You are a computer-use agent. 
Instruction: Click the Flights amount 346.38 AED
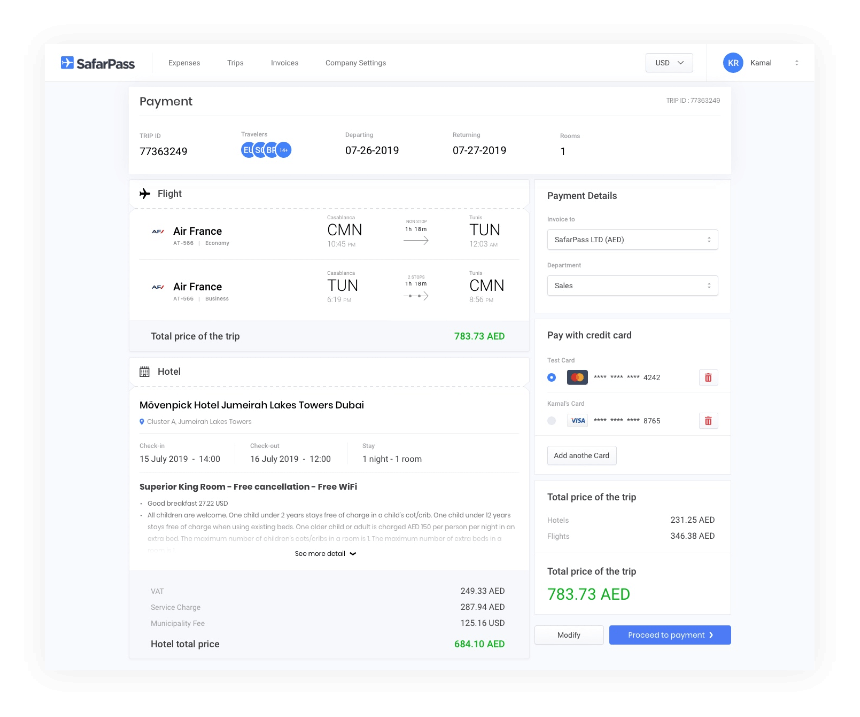pos(693,536)
